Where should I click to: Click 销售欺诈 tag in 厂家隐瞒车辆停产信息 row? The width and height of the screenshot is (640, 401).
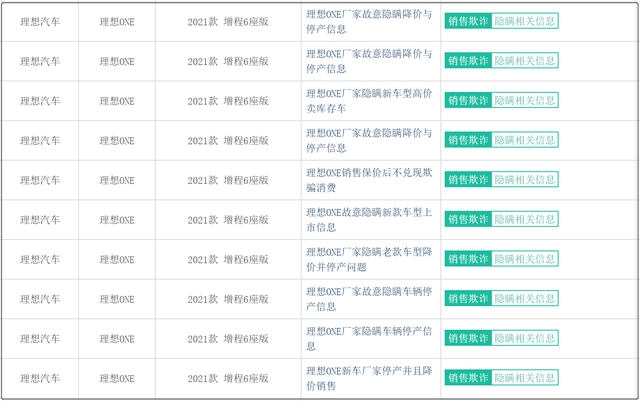click(x=468, y=338)
